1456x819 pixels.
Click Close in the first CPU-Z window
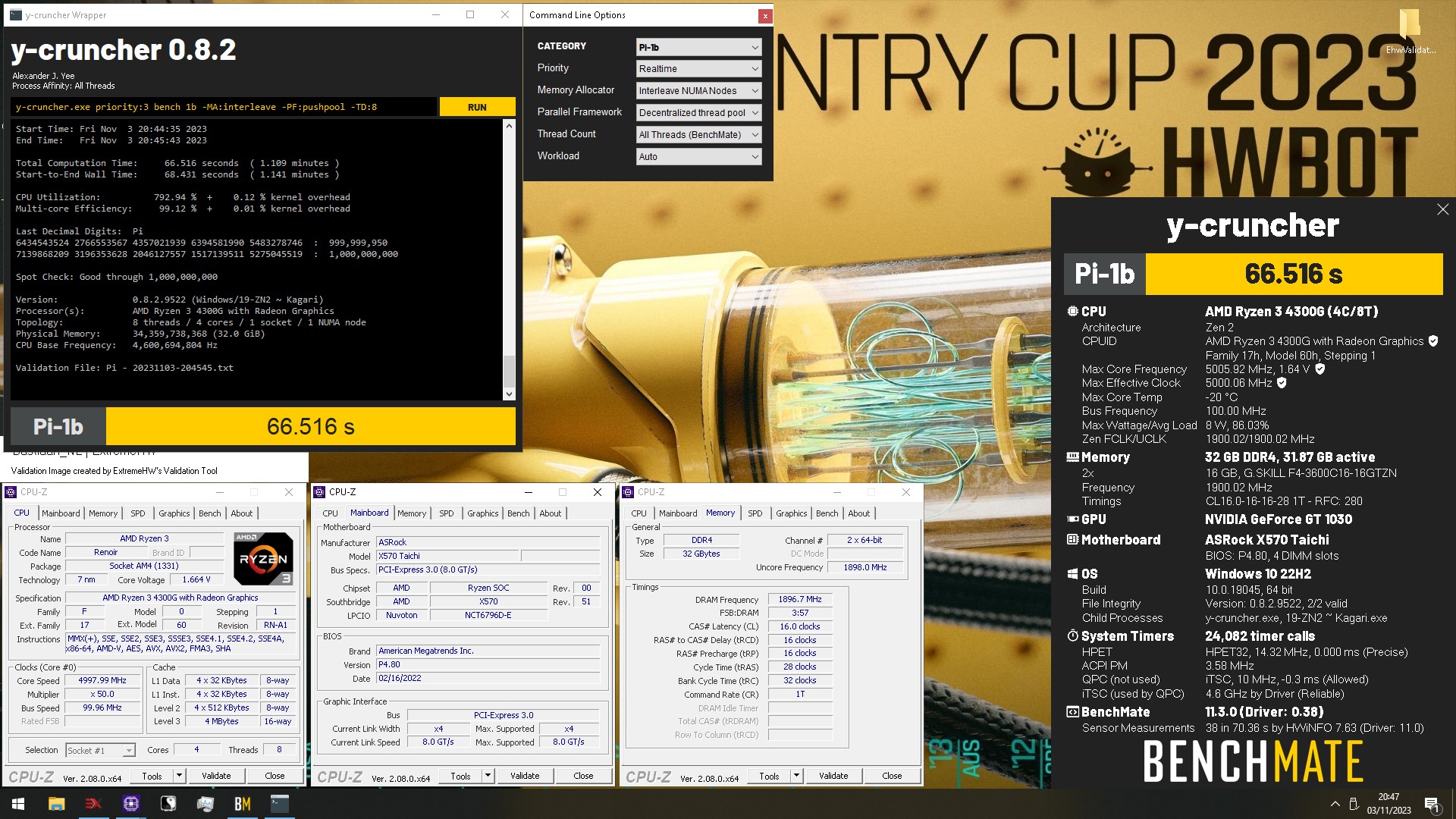point(275,776)
